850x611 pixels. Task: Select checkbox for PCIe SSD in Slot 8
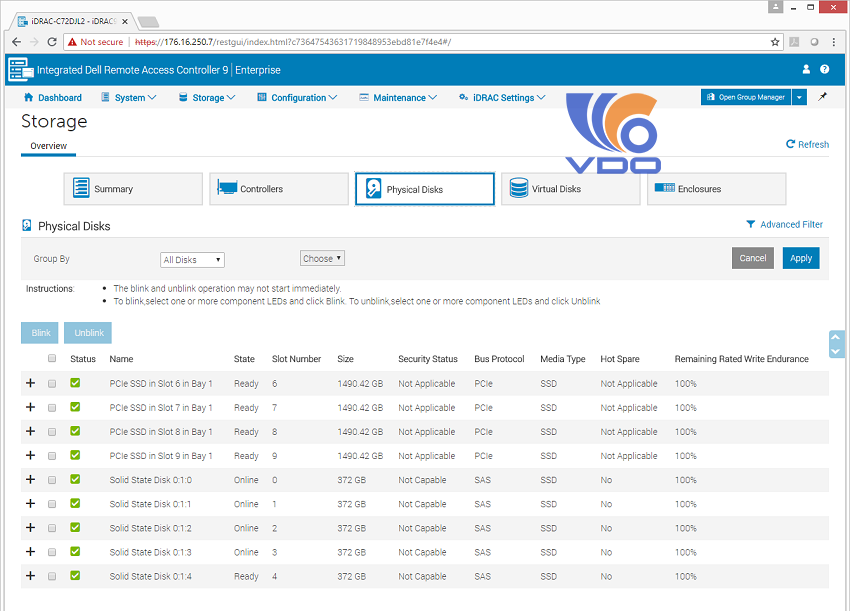click(52, 432)
